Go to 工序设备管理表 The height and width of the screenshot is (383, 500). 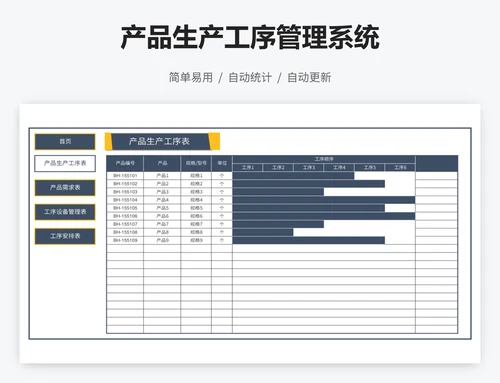tap(65, 212)
